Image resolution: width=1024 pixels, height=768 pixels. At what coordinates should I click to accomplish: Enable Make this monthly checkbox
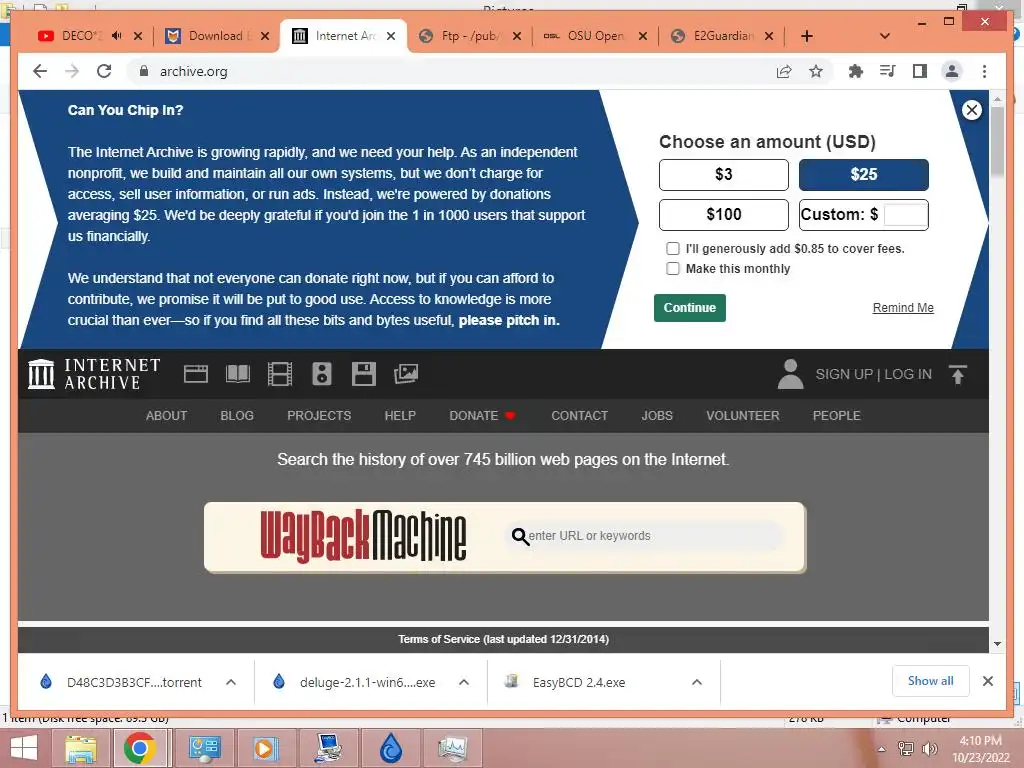pyautogui.click(x=673, y=268)
